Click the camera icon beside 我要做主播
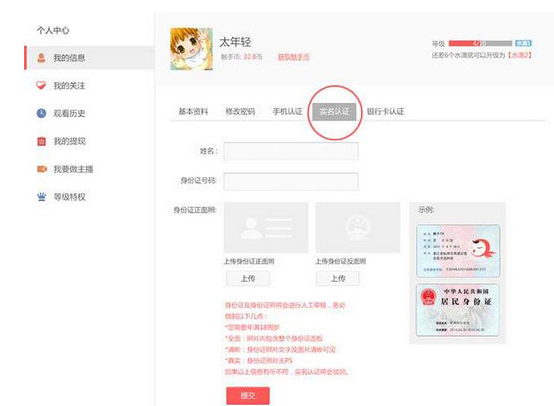Screen dimensions: 554x406 (42, 169)
